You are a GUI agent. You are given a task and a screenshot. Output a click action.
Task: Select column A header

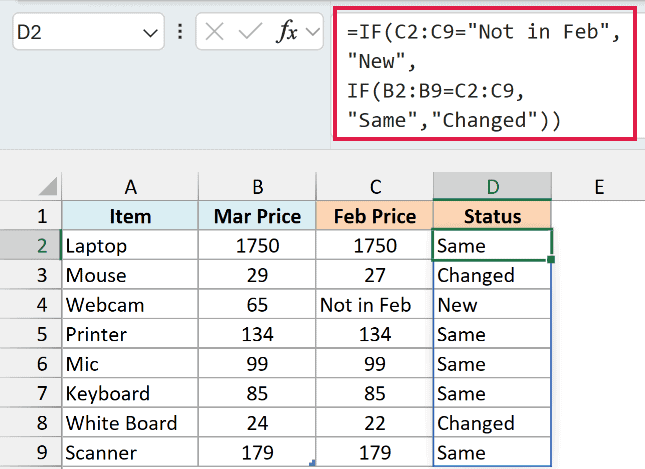pyautogui.click(x=130, y=187)
